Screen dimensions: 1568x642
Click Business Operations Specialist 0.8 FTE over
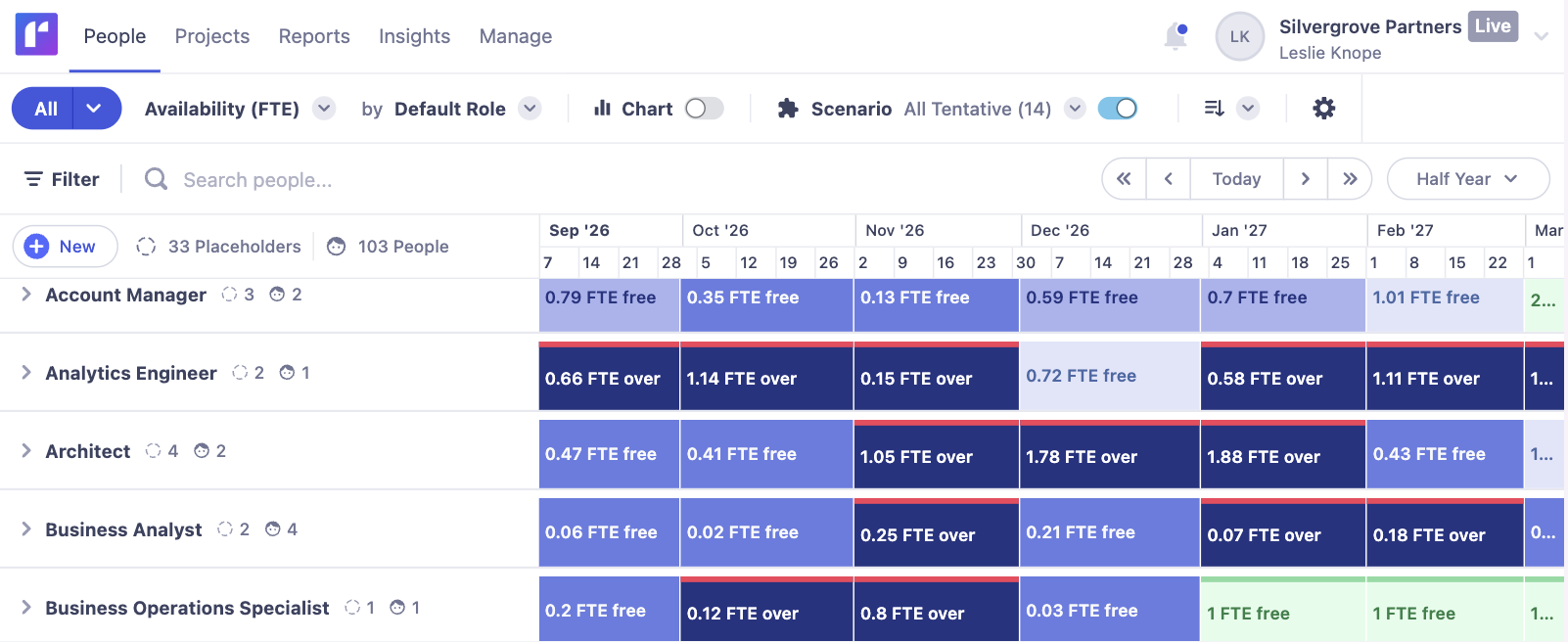(x=937, y=610)
